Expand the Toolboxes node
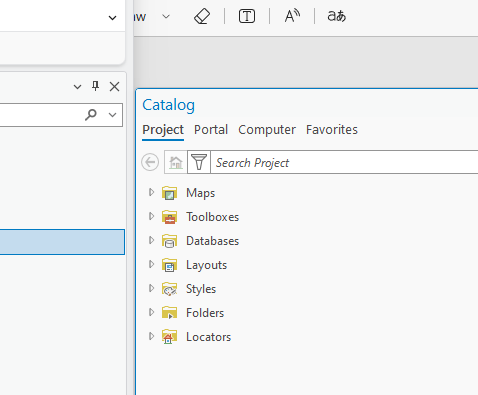 pyautogui.click(x=151, y=216)
